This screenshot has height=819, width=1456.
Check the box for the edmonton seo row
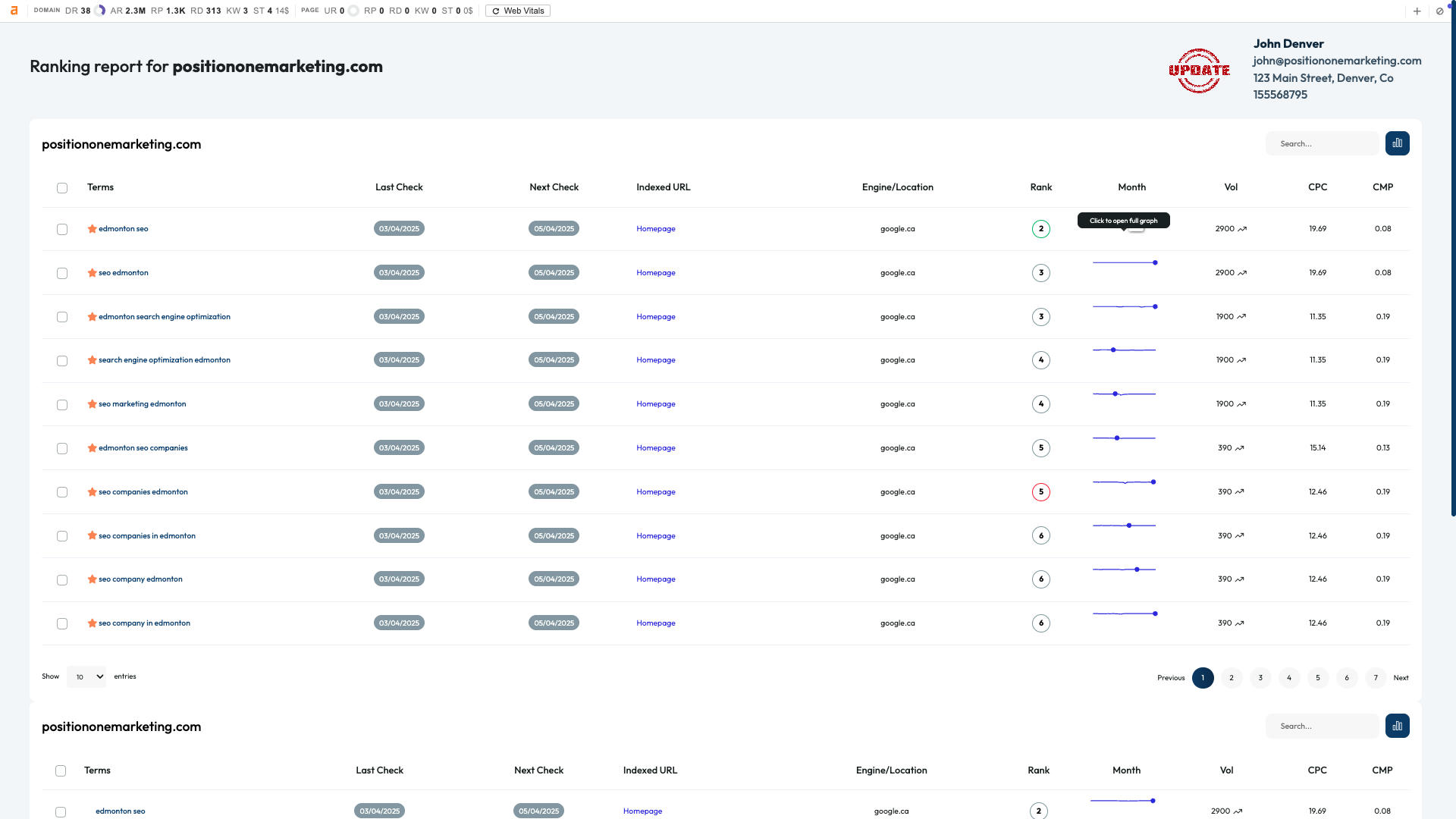(x=62, y=229)
